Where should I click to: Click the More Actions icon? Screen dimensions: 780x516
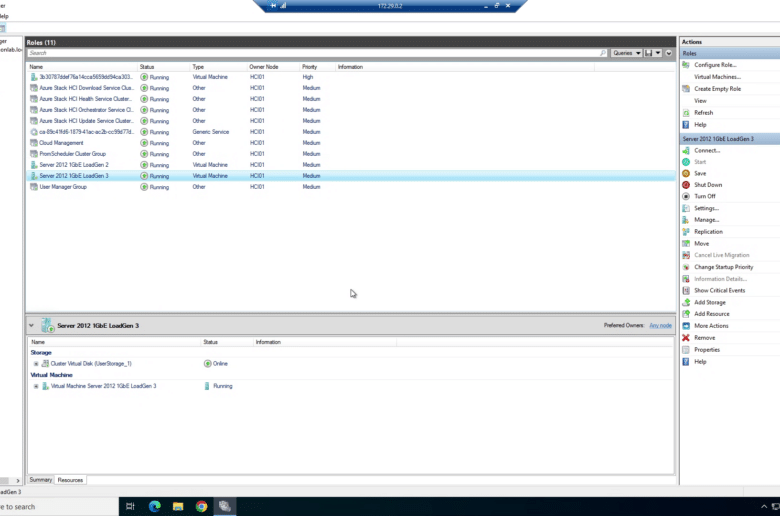pos(686,325)
